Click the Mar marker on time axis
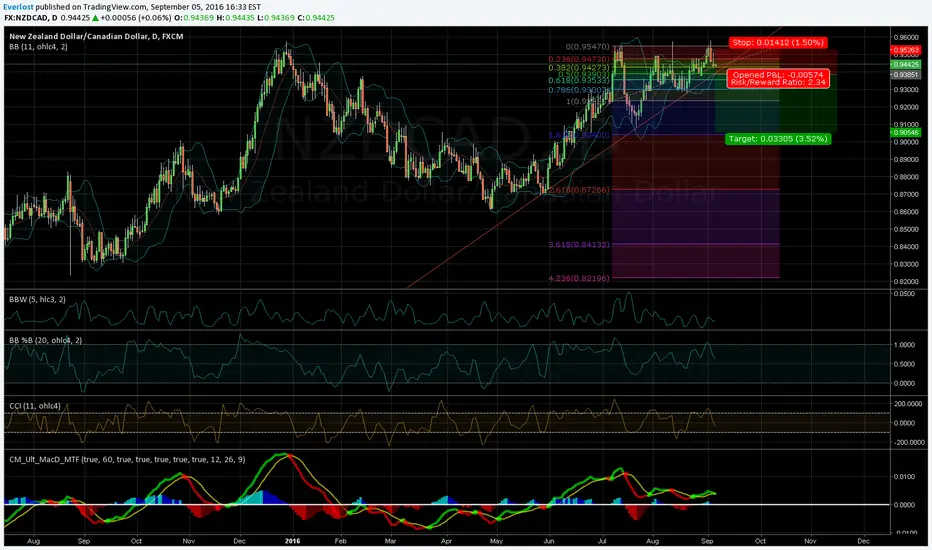 [x=390, y=541]
